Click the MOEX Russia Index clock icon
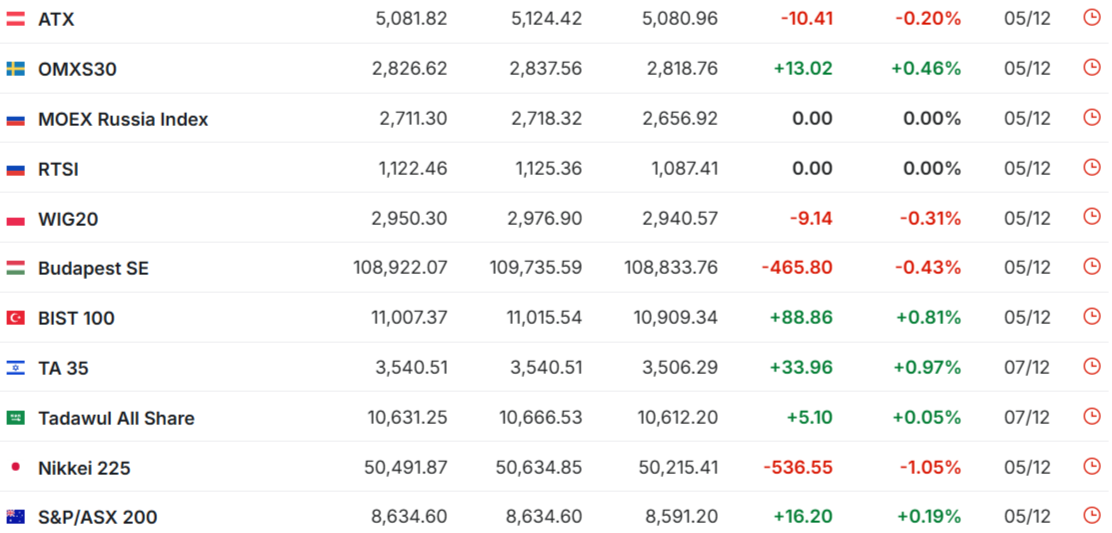 point(1091,118)
